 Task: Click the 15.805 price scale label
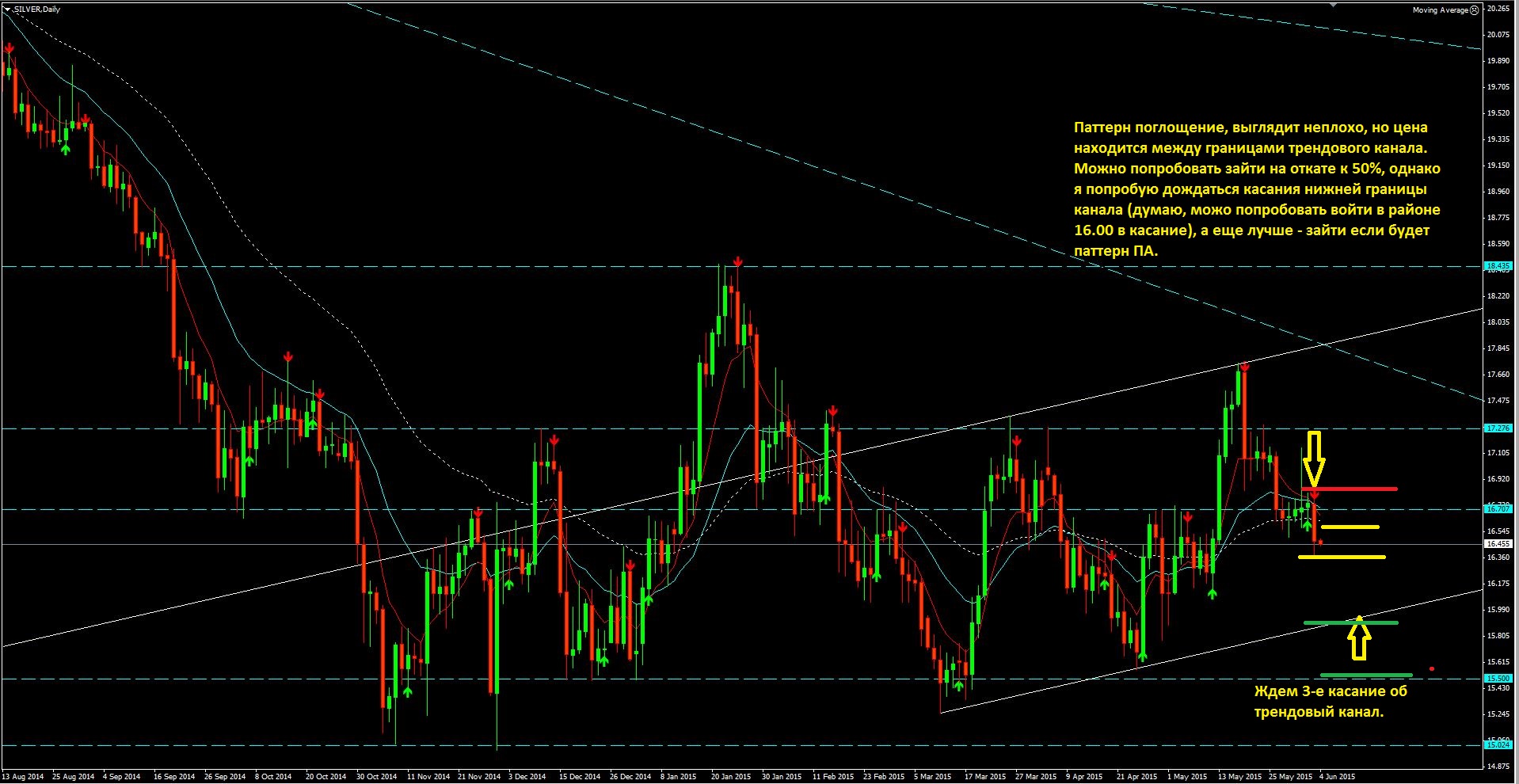[x=1498, y=636]
